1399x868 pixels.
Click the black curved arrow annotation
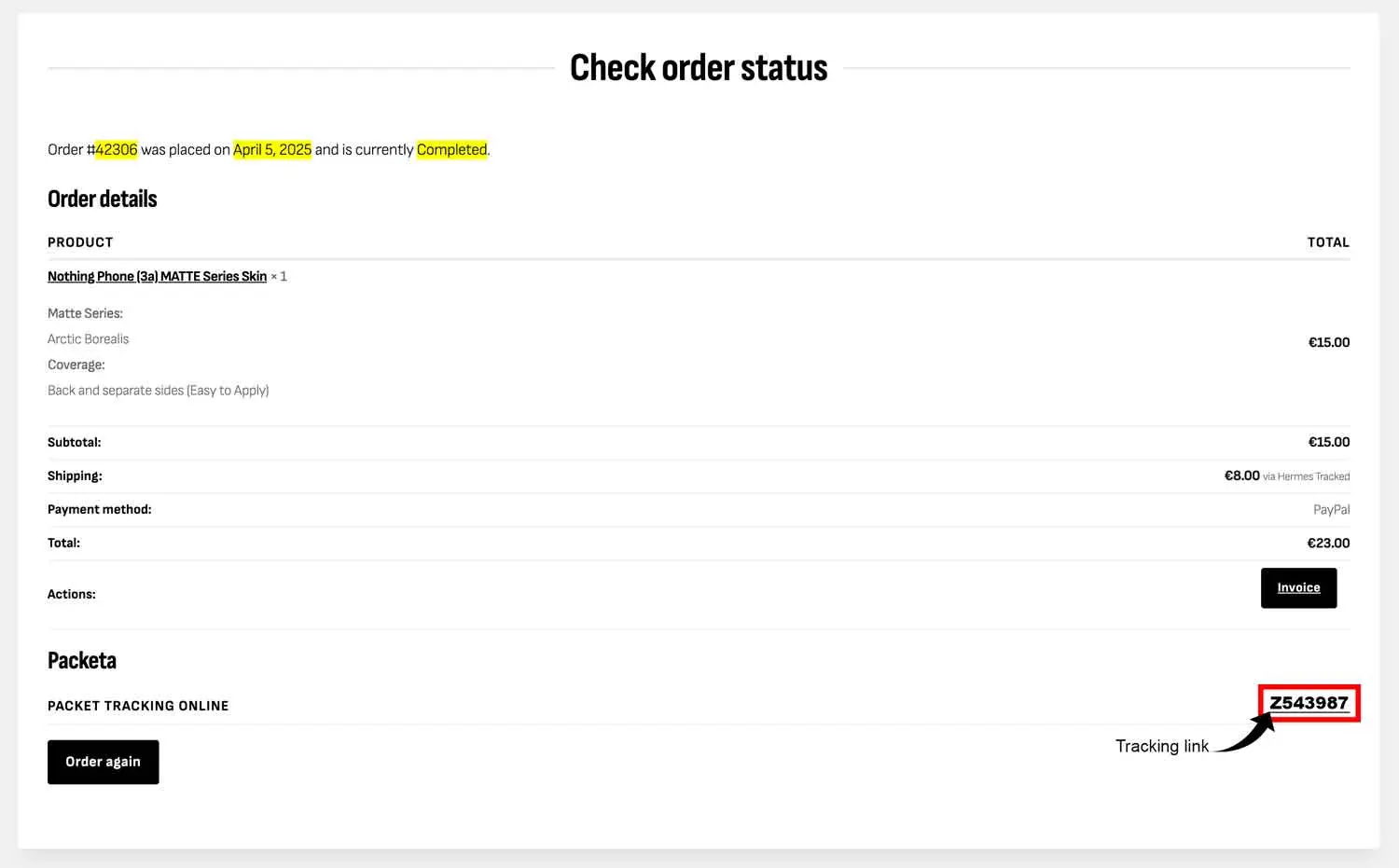point(1248,737)
